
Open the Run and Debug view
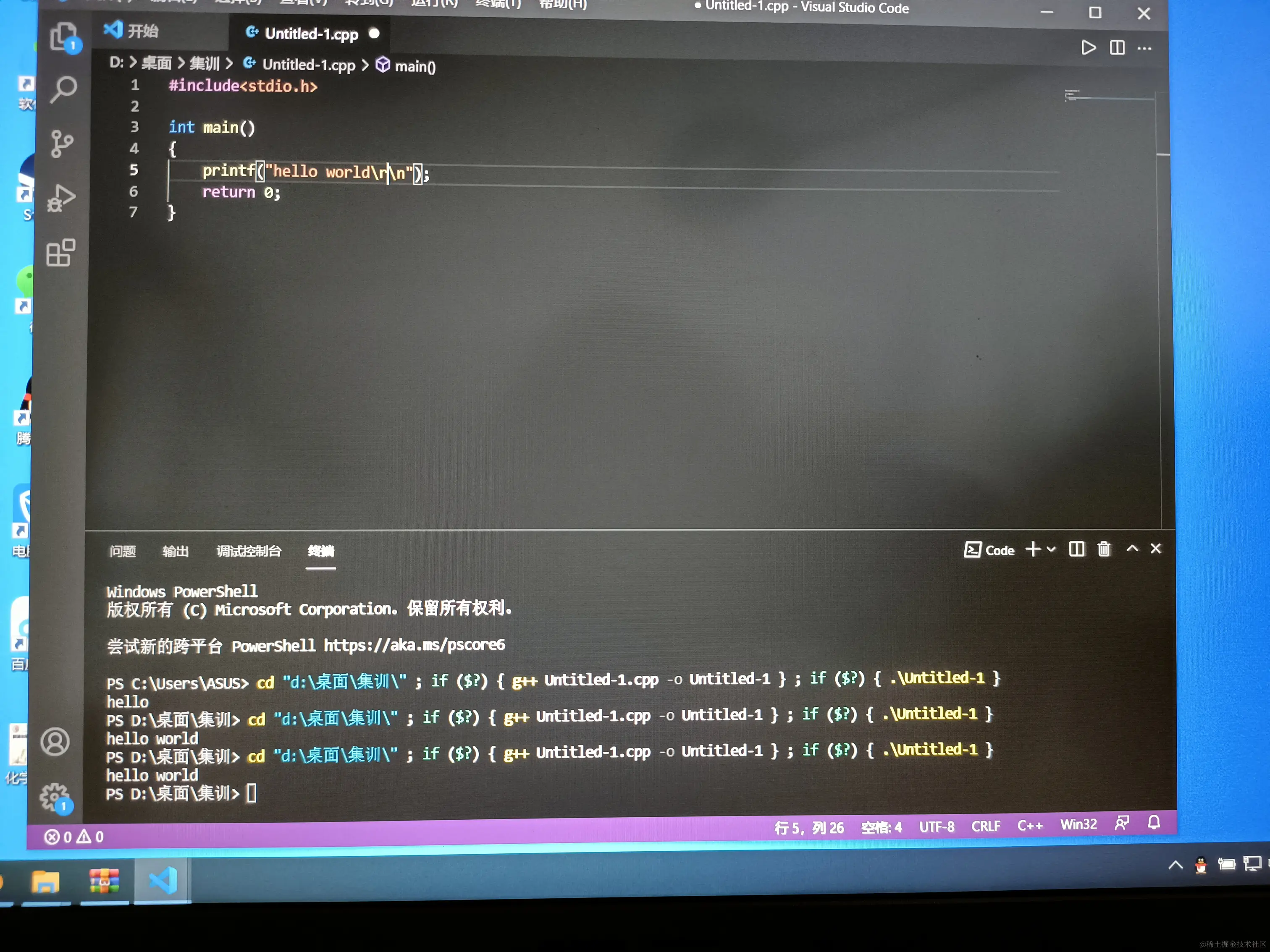[61, 198]
